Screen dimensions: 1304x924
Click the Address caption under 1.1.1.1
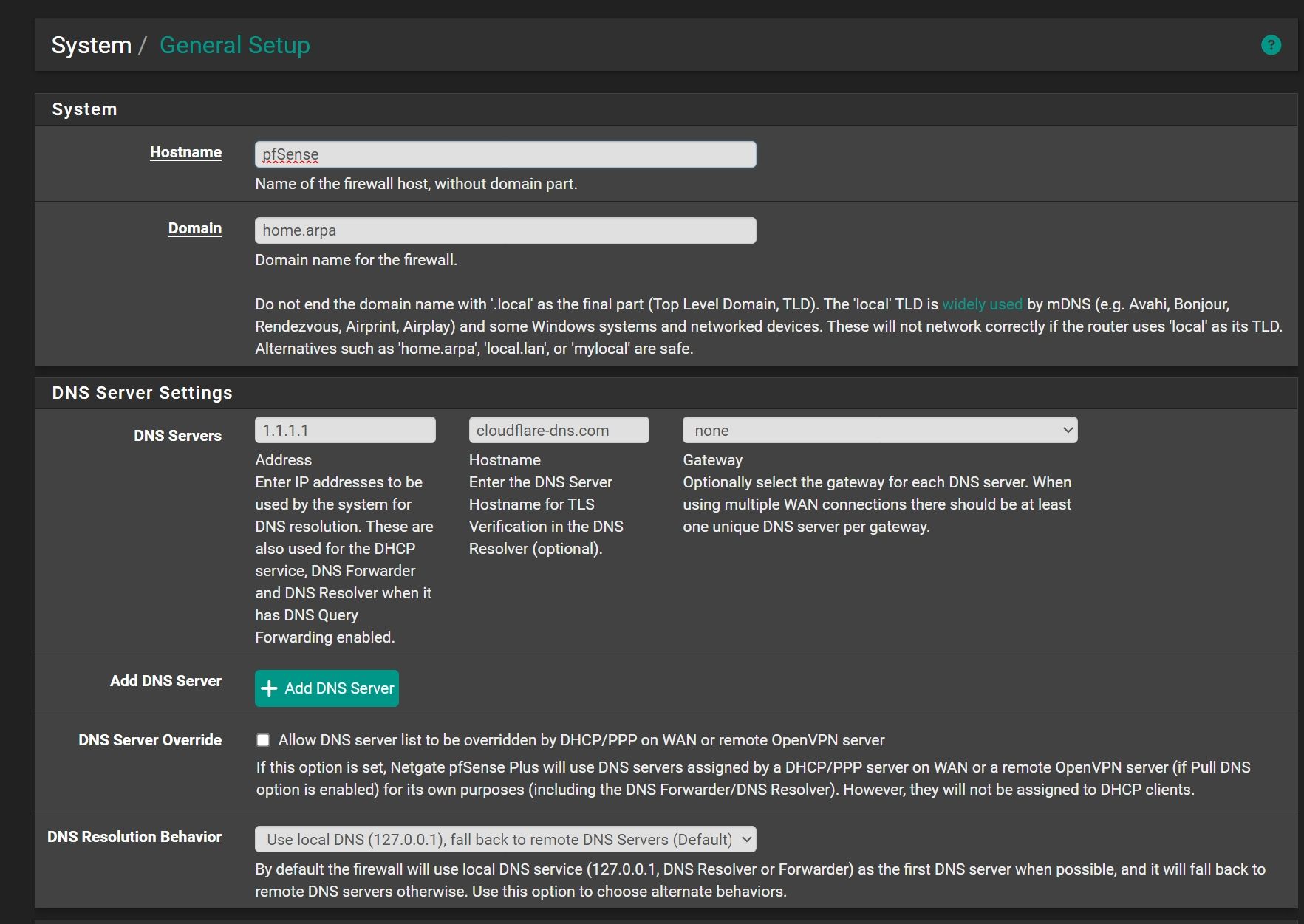coord(284,460)
